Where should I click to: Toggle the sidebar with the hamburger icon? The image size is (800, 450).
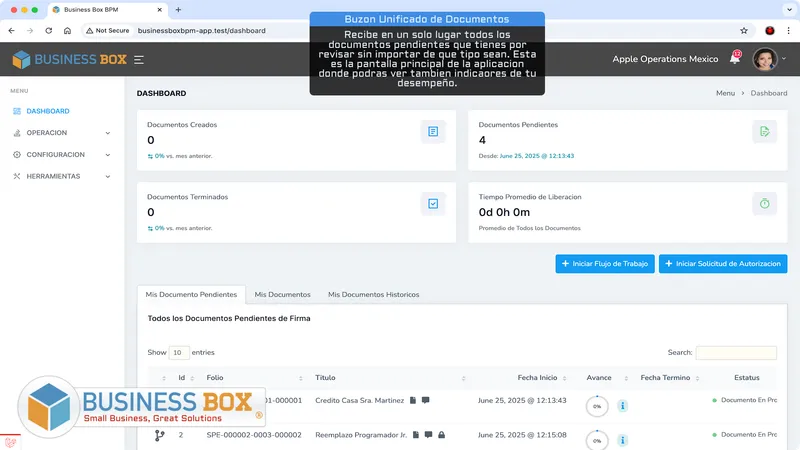[139, 60]
